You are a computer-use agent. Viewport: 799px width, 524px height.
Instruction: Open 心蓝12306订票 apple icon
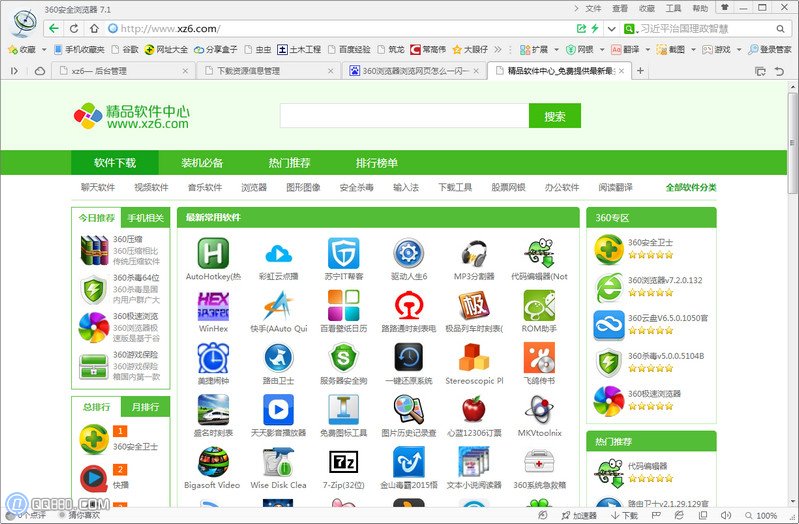click(474, 410)
